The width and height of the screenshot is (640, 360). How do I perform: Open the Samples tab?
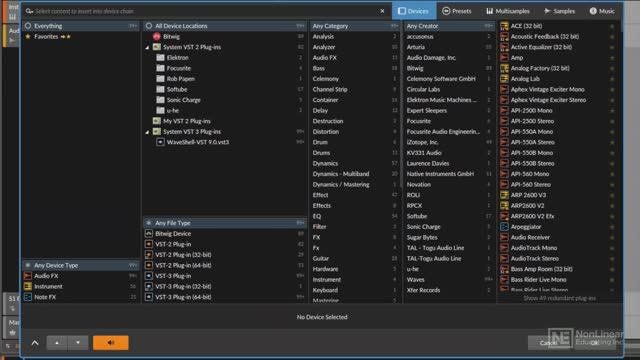pyautogui.click(x=560, y=11)
